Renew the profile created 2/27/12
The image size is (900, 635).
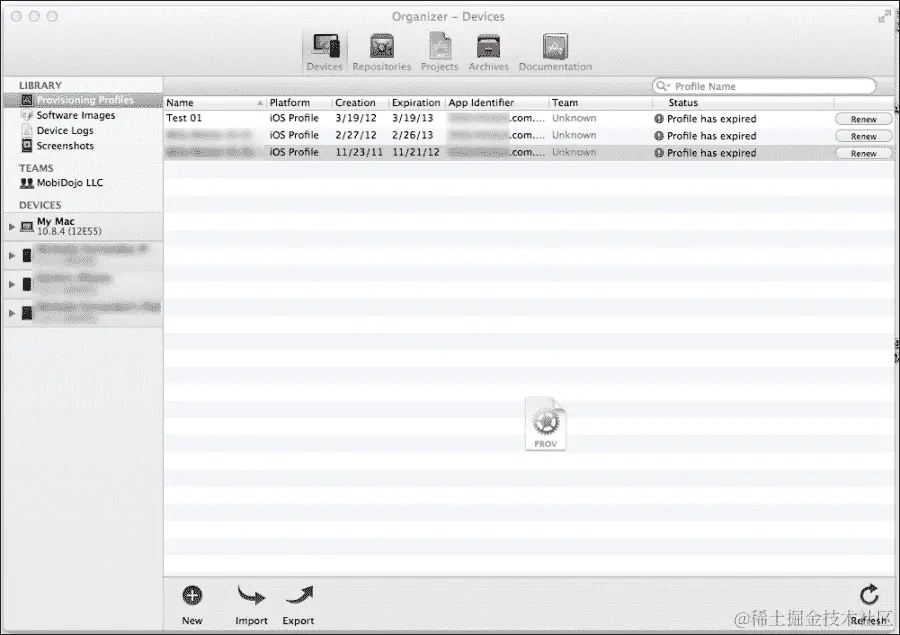click(864, 136)
